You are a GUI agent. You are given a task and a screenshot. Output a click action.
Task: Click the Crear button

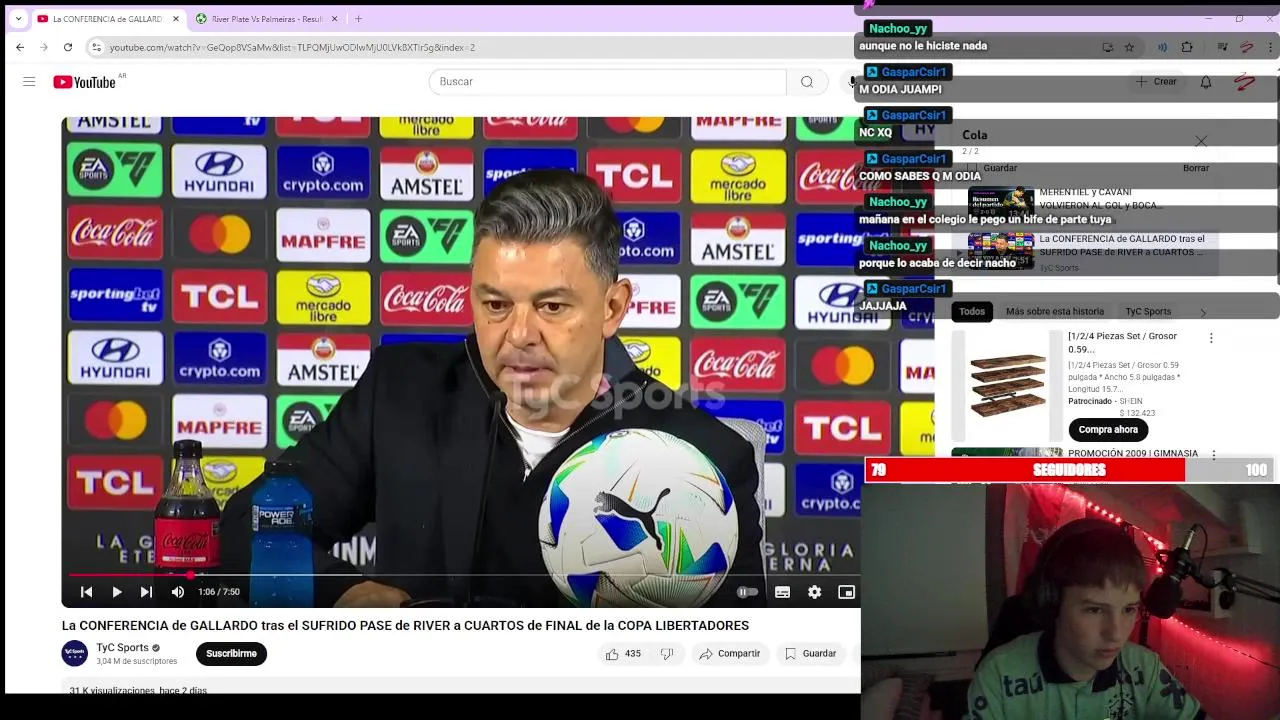click(1157, 82)
